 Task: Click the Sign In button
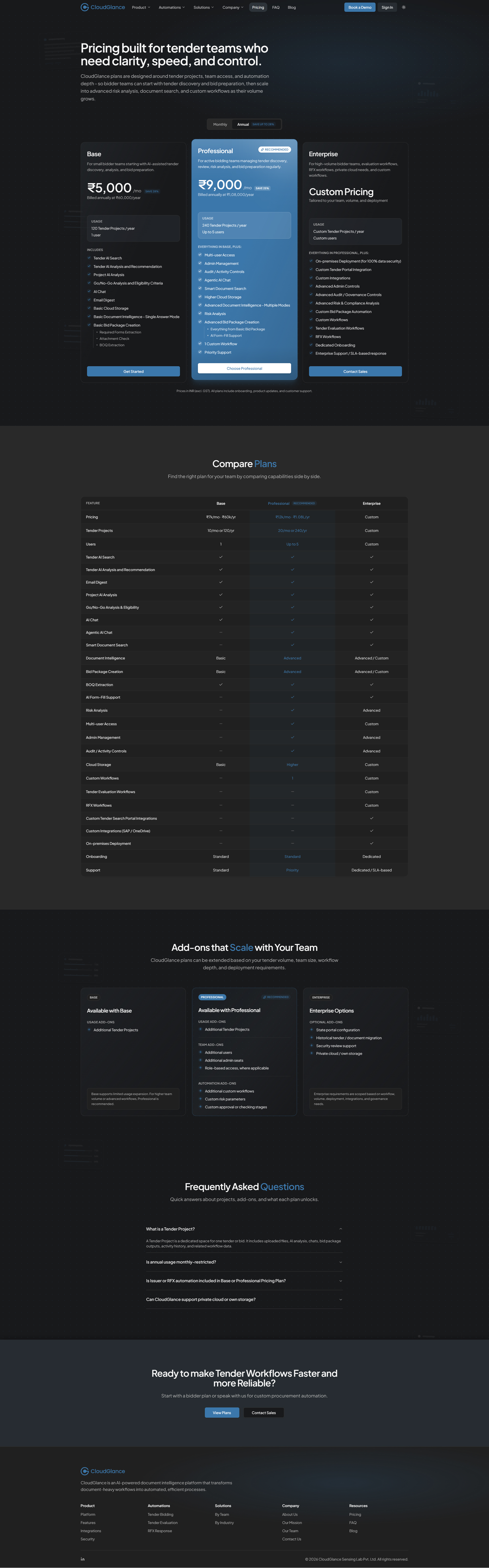(387, 7)
